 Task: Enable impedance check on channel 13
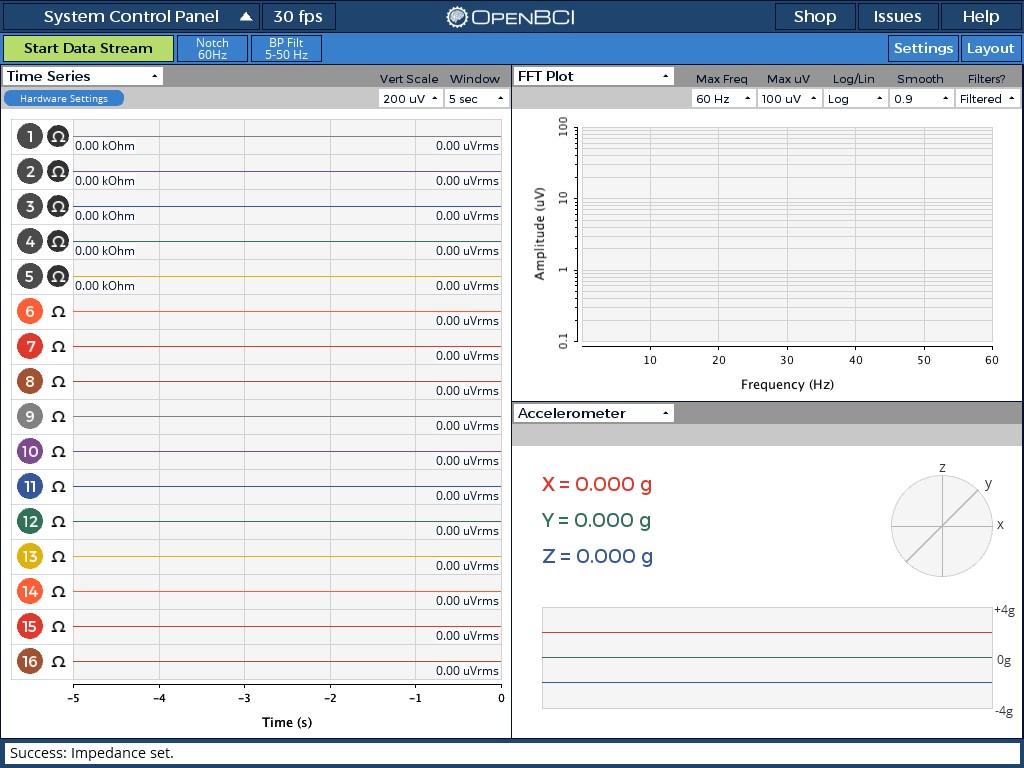pyautogui.click(x=58, y=556)
